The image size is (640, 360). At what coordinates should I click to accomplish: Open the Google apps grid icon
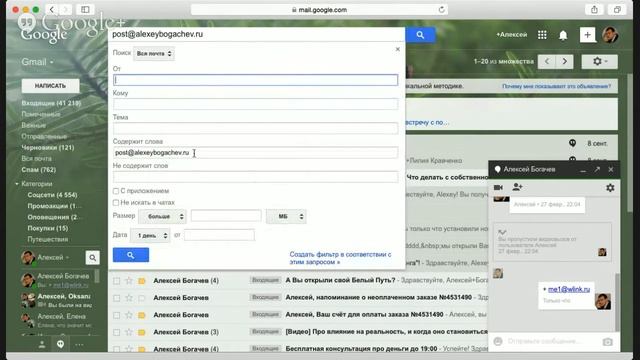pyautogui.click(x=542, y=35)
